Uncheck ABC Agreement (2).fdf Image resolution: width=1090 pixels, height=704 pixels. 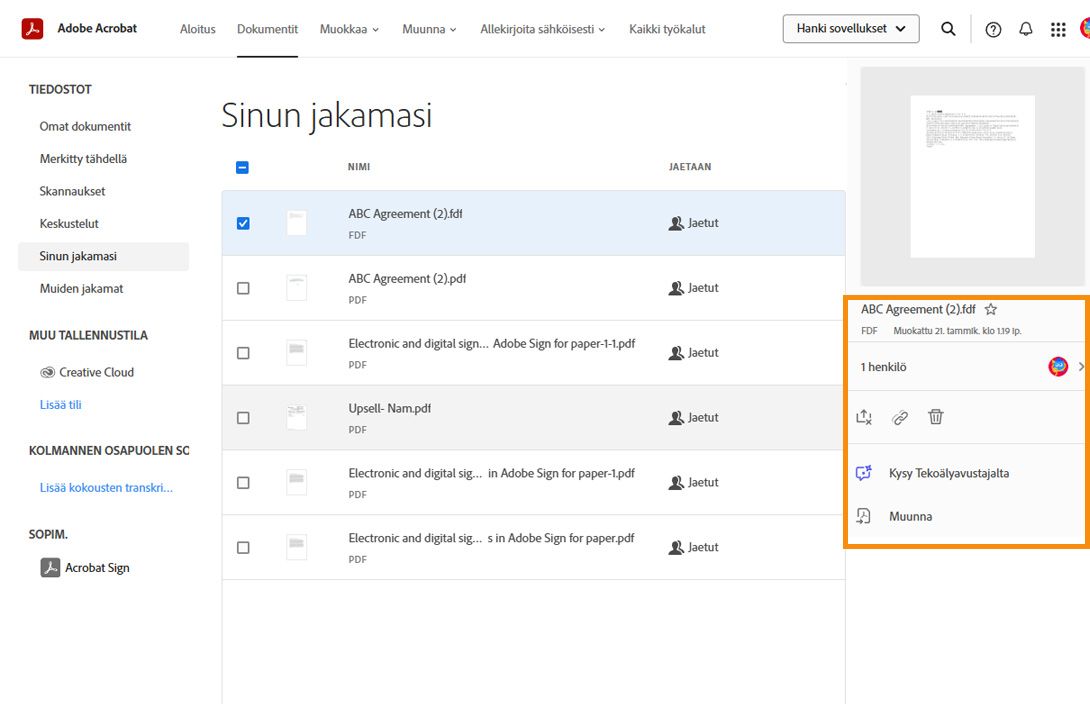click(x=242, y=222)
